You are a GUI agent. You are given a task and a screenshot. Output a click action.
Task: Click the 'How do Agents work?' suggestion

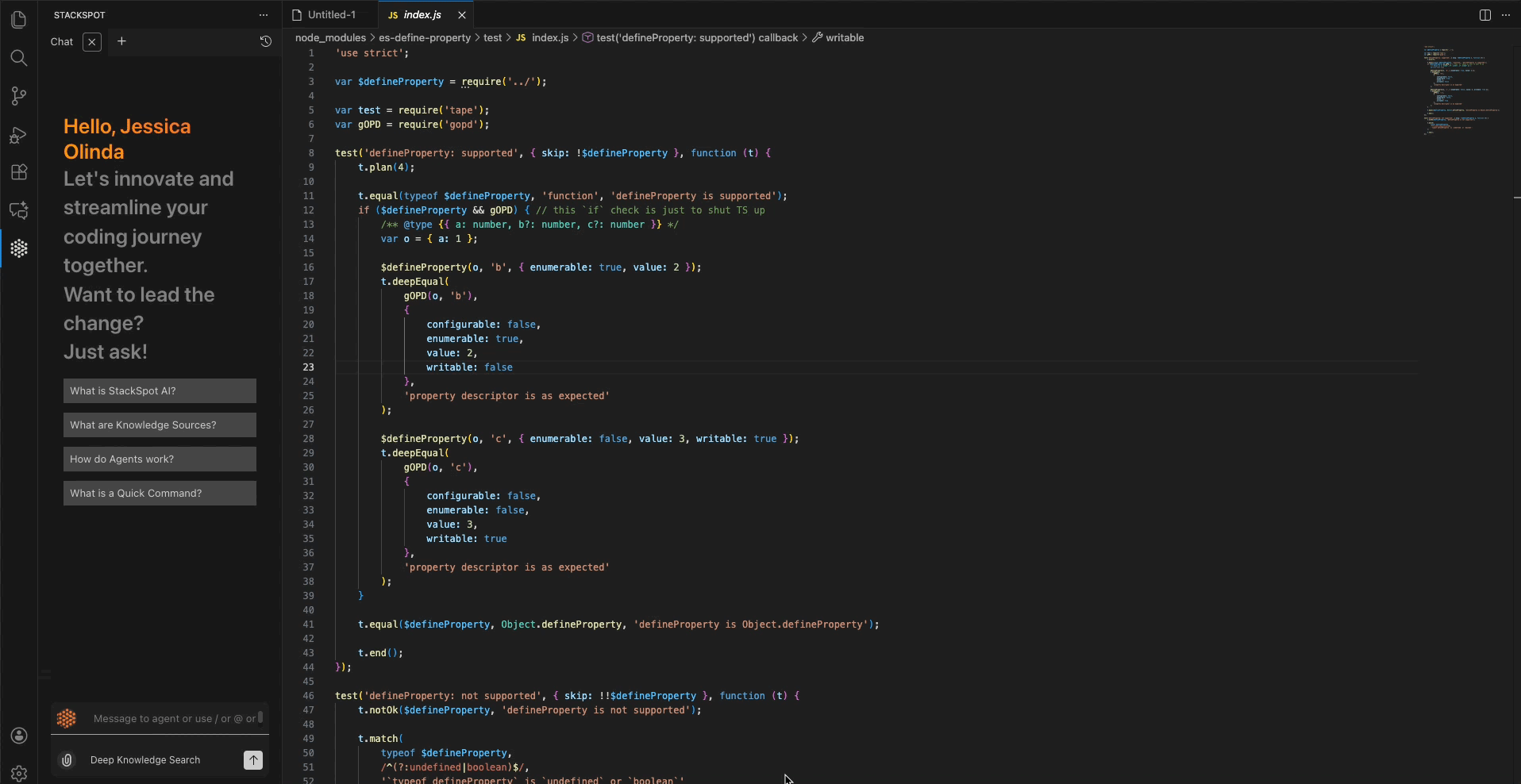tap(160, 459)
